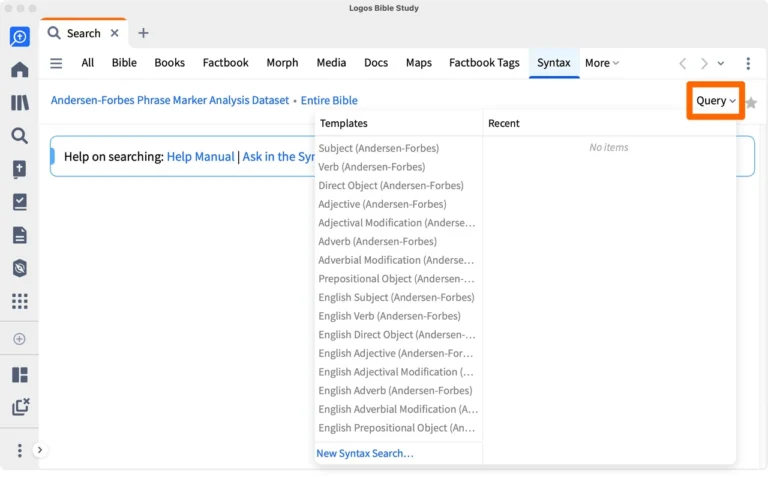The image size is (768, 478).
Task: Open the Query dropdown
Action: click(716, 100)
